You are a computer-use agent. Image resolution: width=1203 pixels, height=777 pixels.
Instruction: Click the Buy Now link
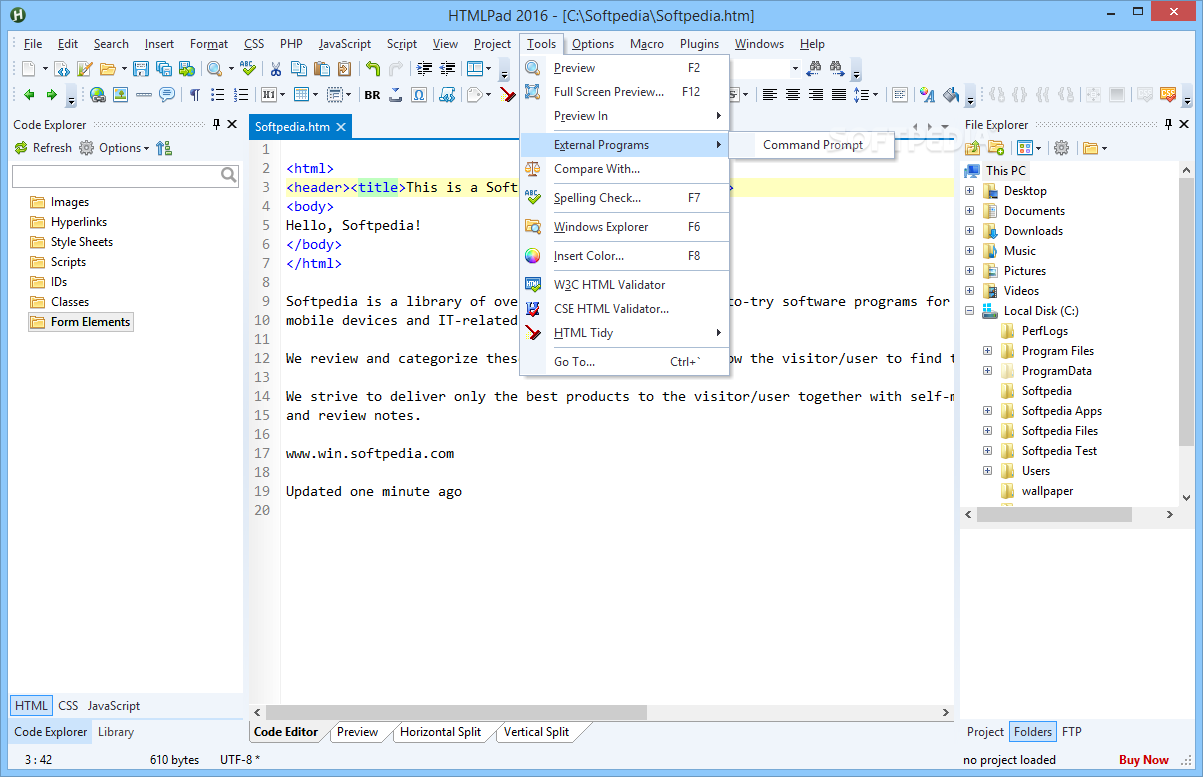pyautogui.click(x=1144, y=760)
